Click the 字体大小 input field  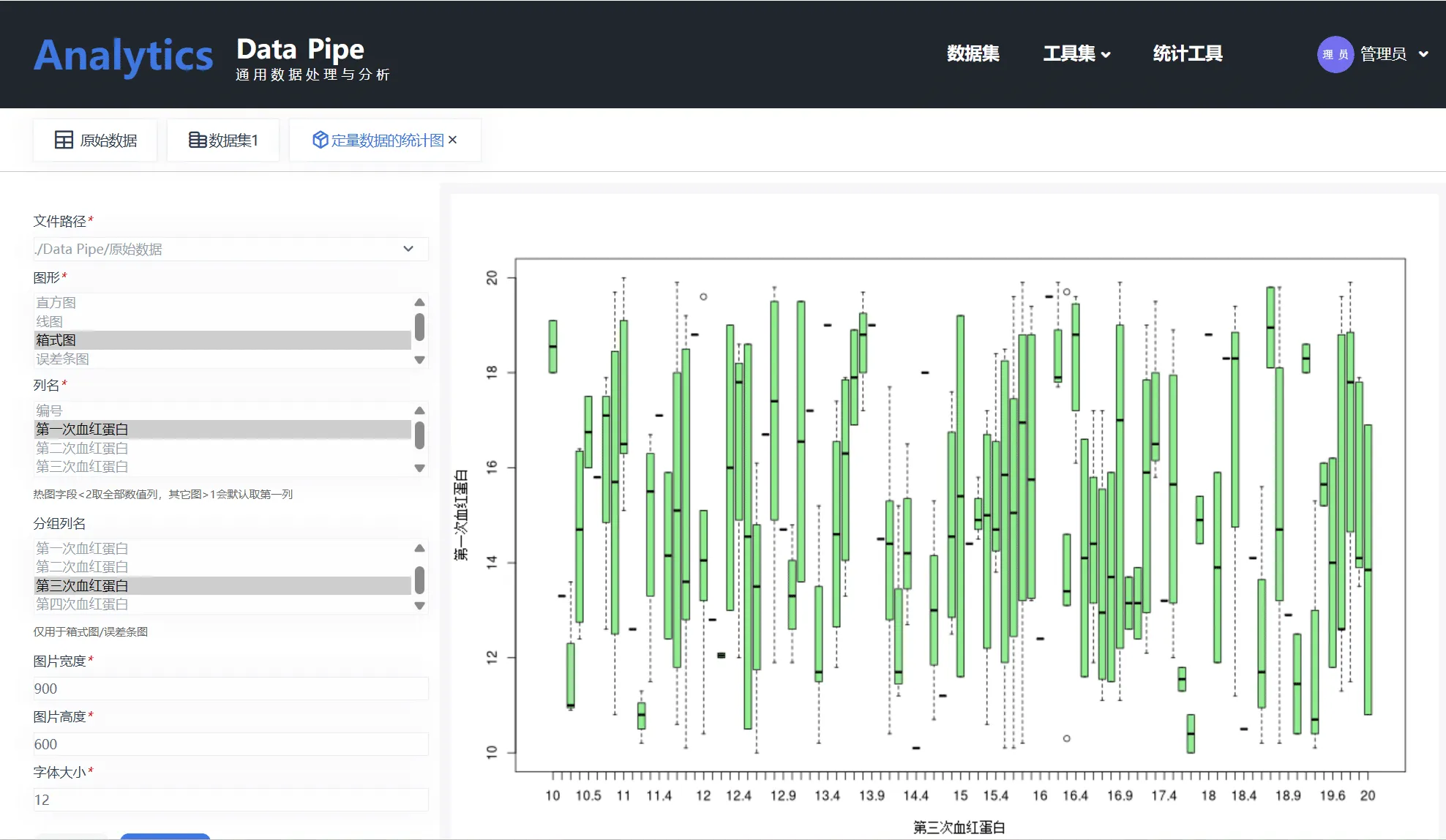pyautogui.click(x=231, y=800)
